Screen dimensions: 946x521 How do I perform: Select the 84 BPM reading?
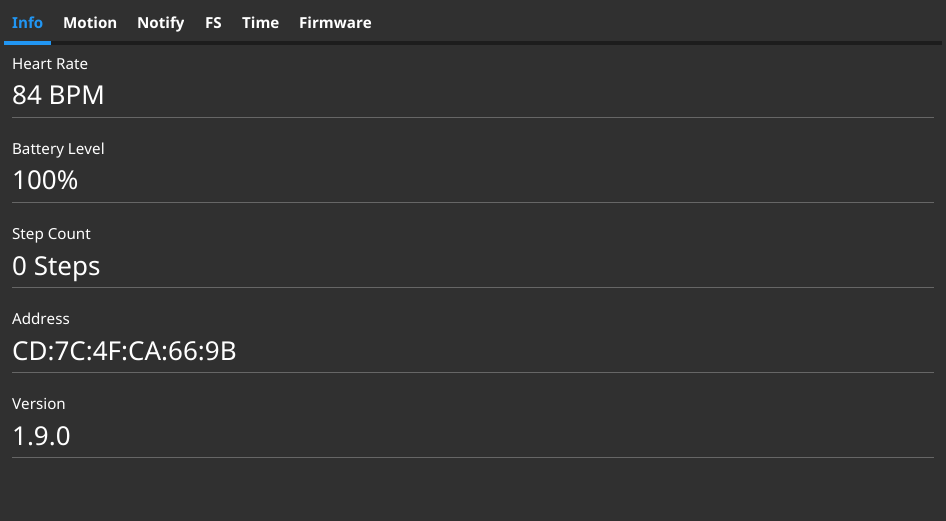pyautogui.click(x=58, y=96)
